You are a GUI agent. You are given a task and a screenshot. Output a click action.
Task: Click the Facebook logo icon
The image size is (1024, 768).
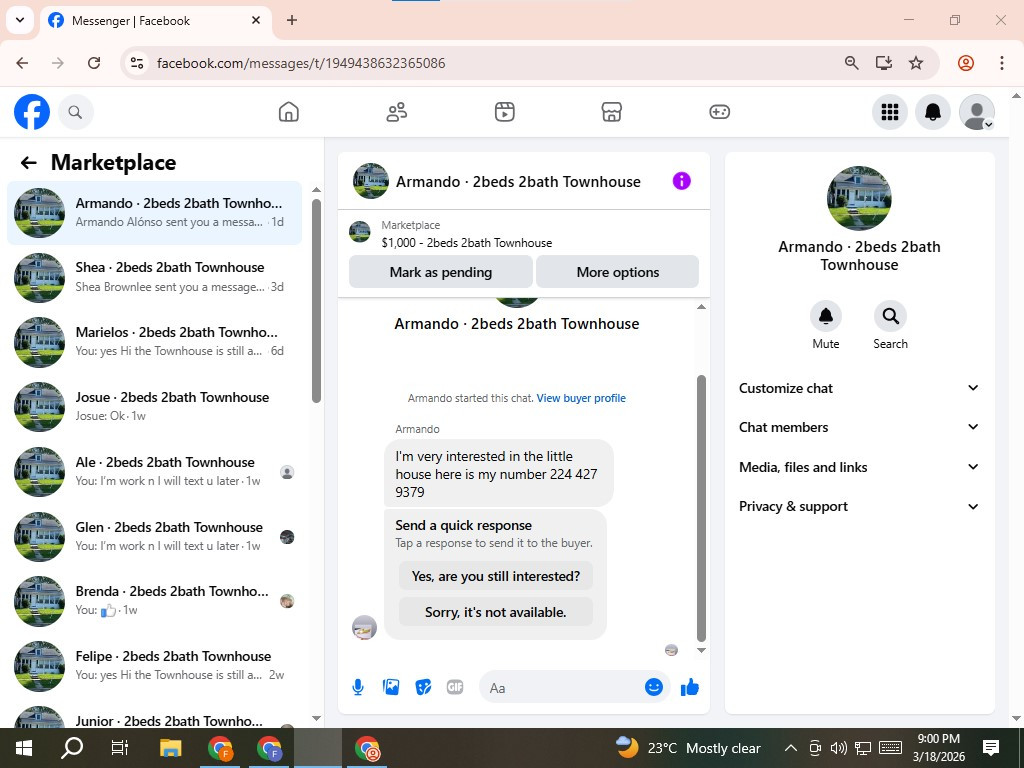(31, 112)
